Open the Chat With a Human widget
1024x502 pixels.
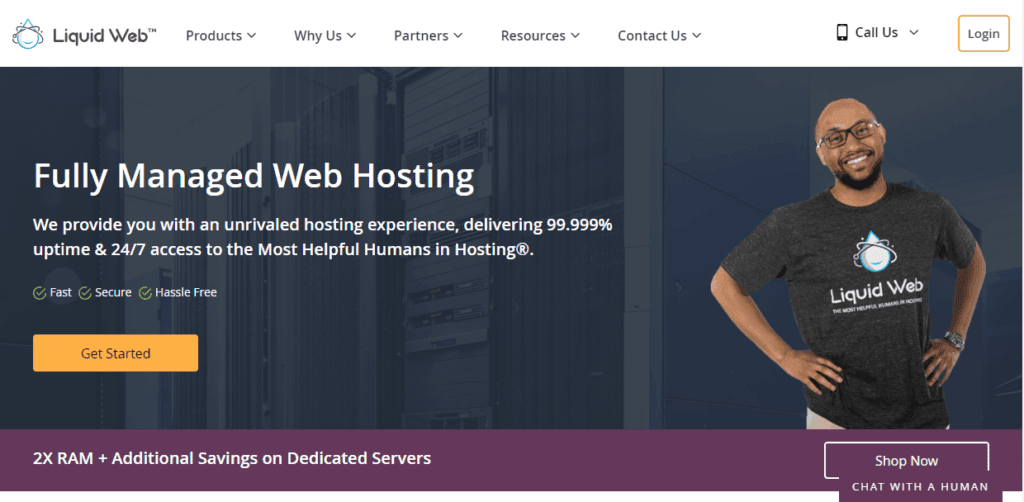tap(920, 486)
